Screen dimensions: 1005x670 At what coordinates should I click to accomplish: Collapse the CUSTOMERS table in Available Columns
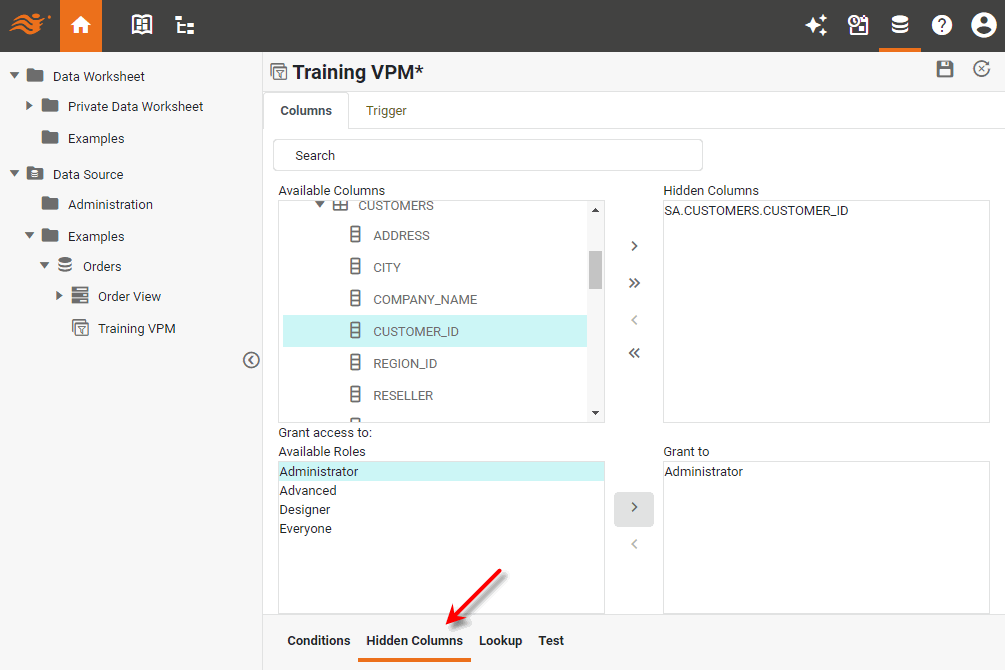(x=320, y=206)
